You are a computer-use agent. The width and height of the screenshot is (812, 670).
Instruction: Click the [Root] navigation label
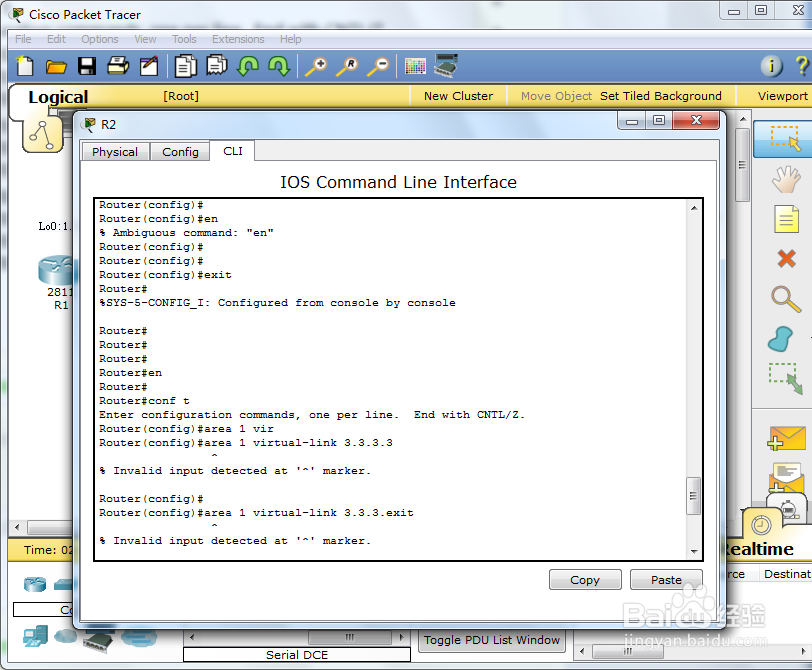181,96
